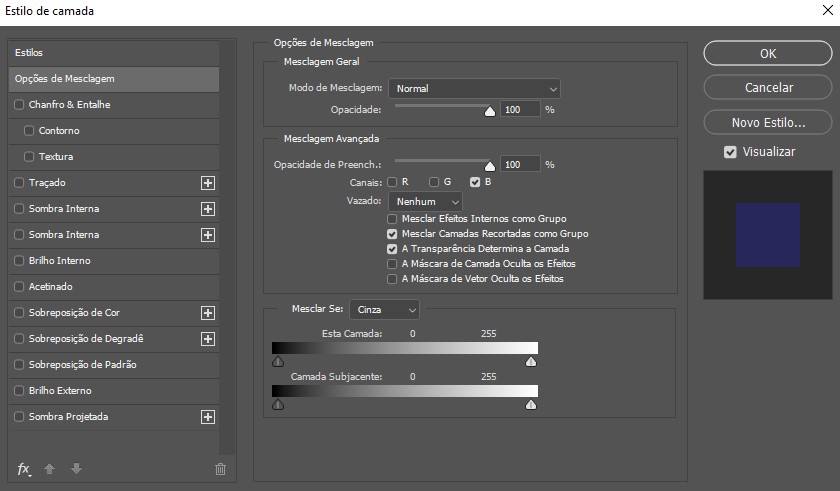This screenshot has width=840, height=491.
Task: Click plus icon beside Sobreposição de Cor
Action: click(208, 313)
